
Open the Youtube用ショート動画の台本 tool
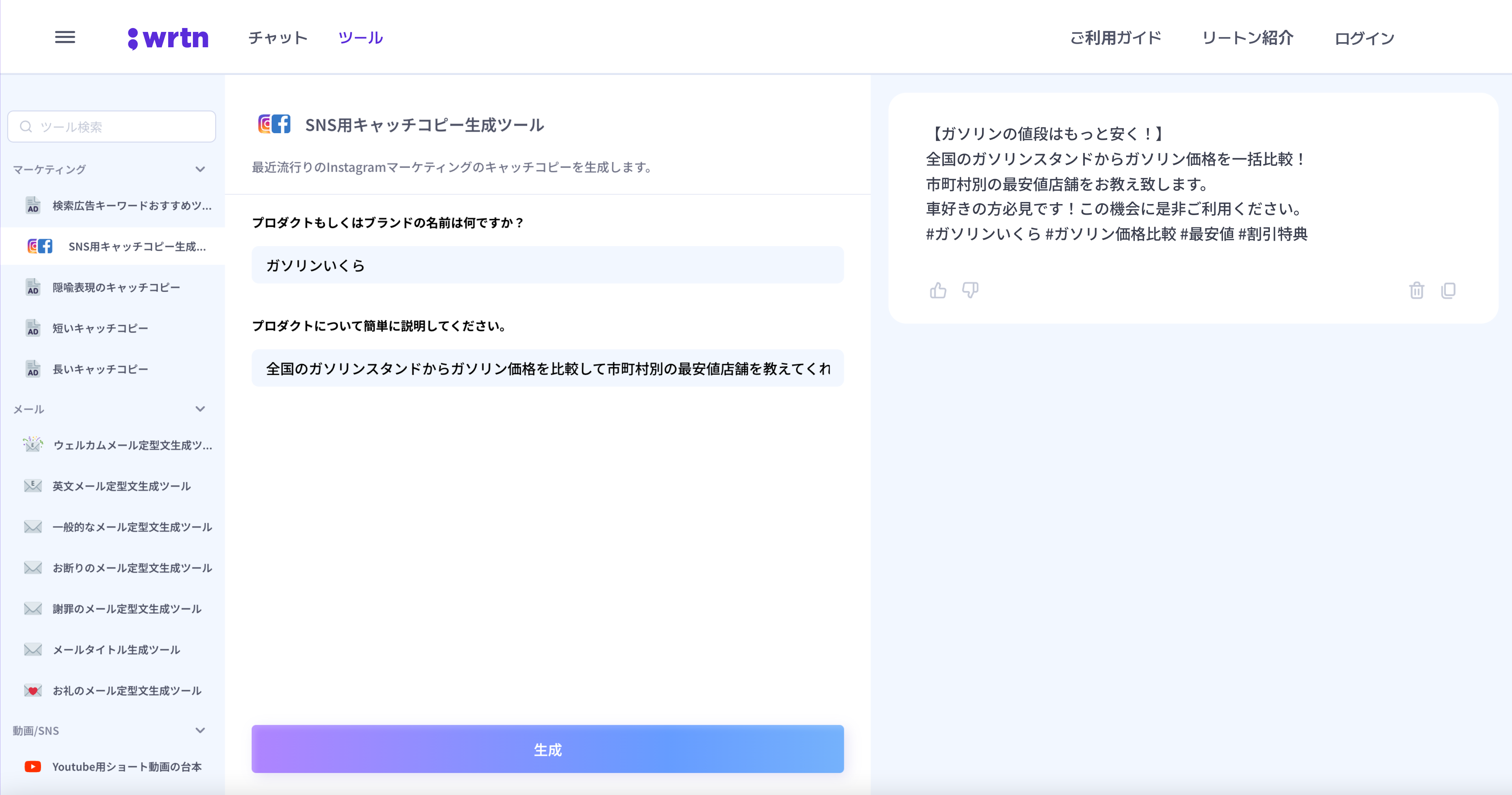pos(126,766)
